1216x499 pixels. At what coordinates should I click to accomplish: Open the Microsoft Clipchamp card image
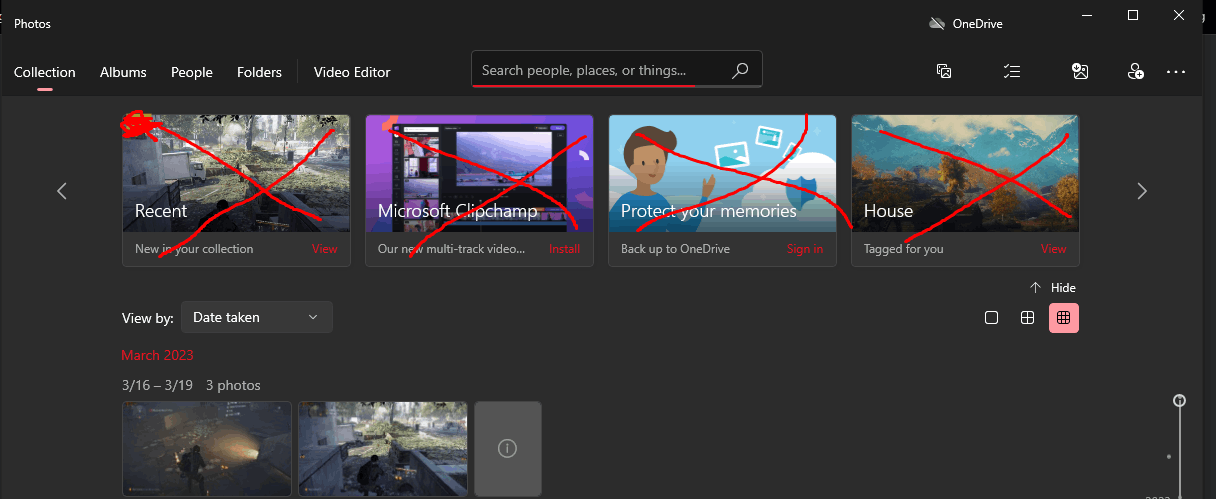click(x=479, y=173)
